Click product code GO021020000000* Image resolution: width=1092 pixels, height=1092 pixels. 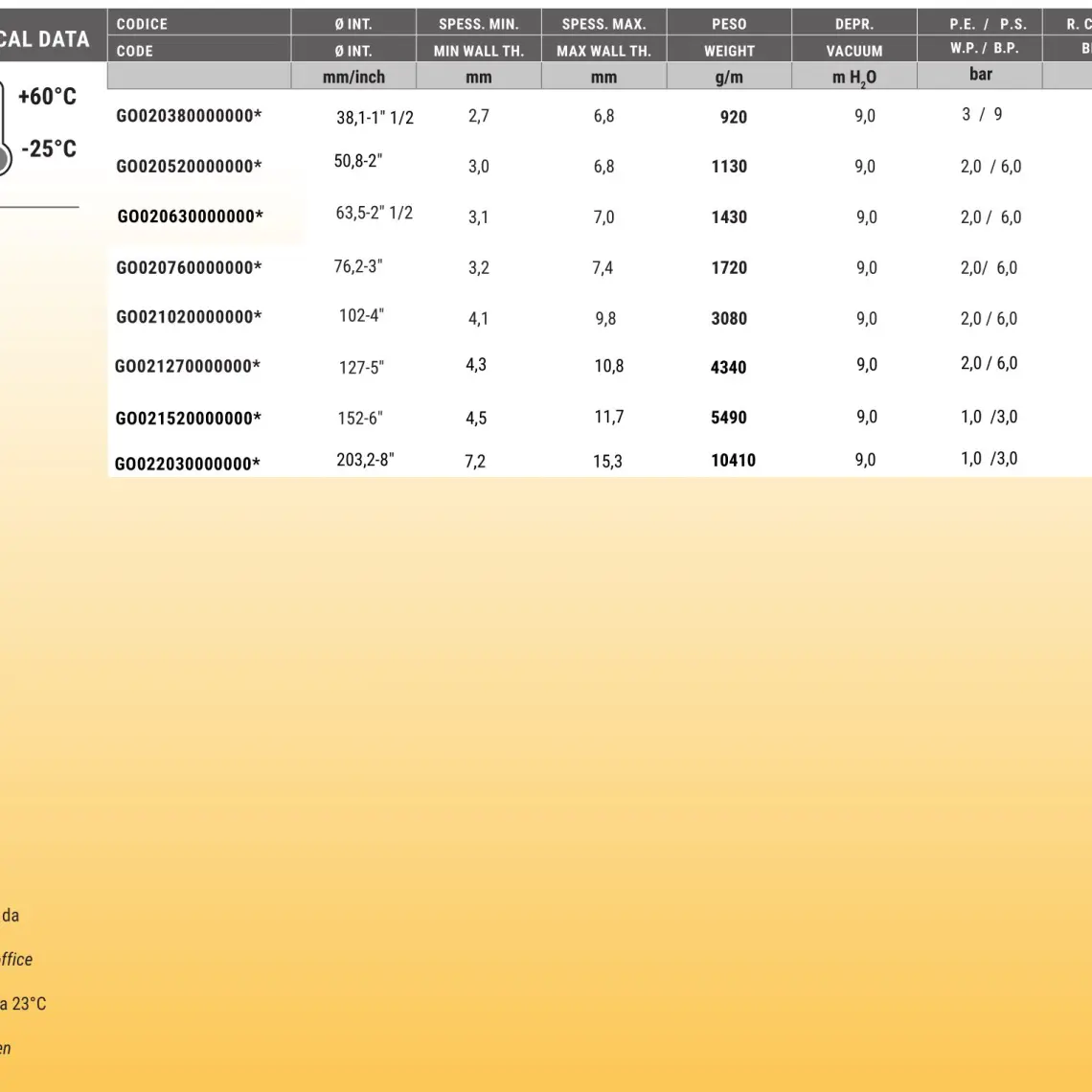pyautogui.click(x=189, y=317)
